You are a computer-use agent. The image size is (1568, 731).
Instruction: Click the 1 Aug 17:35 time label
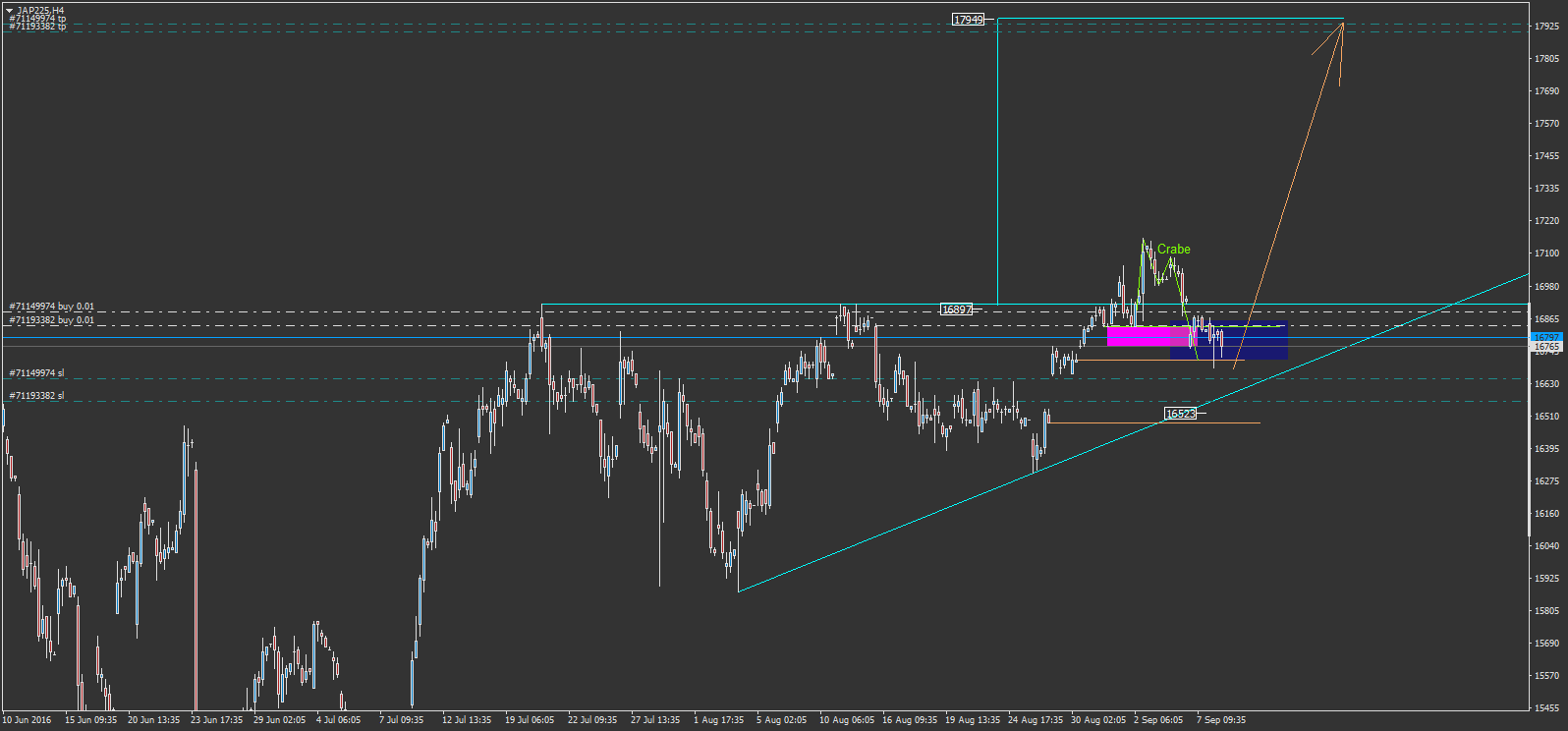pos(718,720)
